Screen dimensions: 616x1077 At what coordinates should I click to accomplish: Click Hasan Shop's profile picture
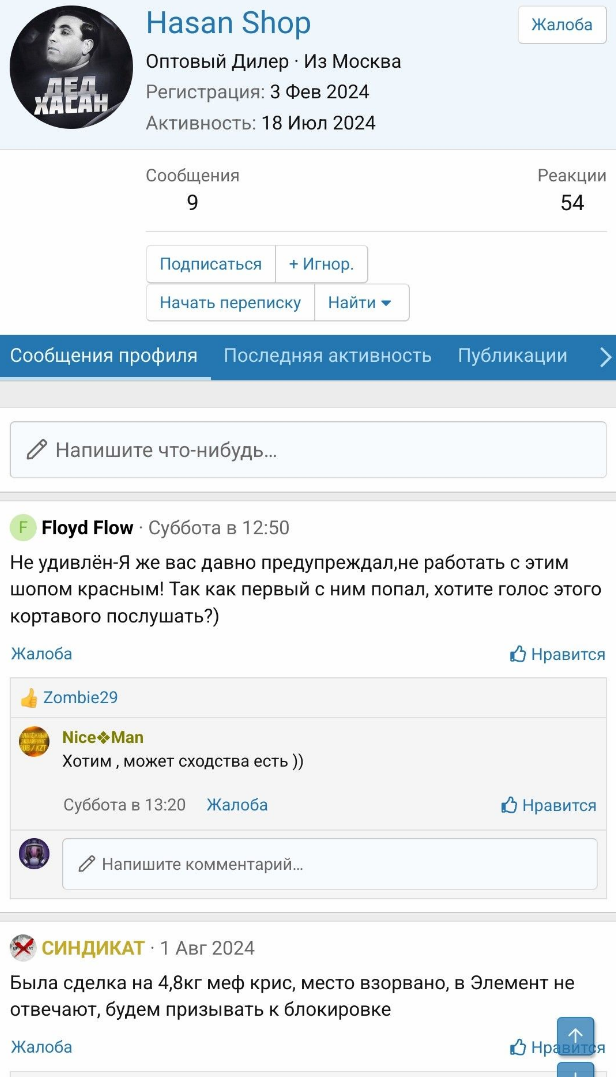pos(70,67)
